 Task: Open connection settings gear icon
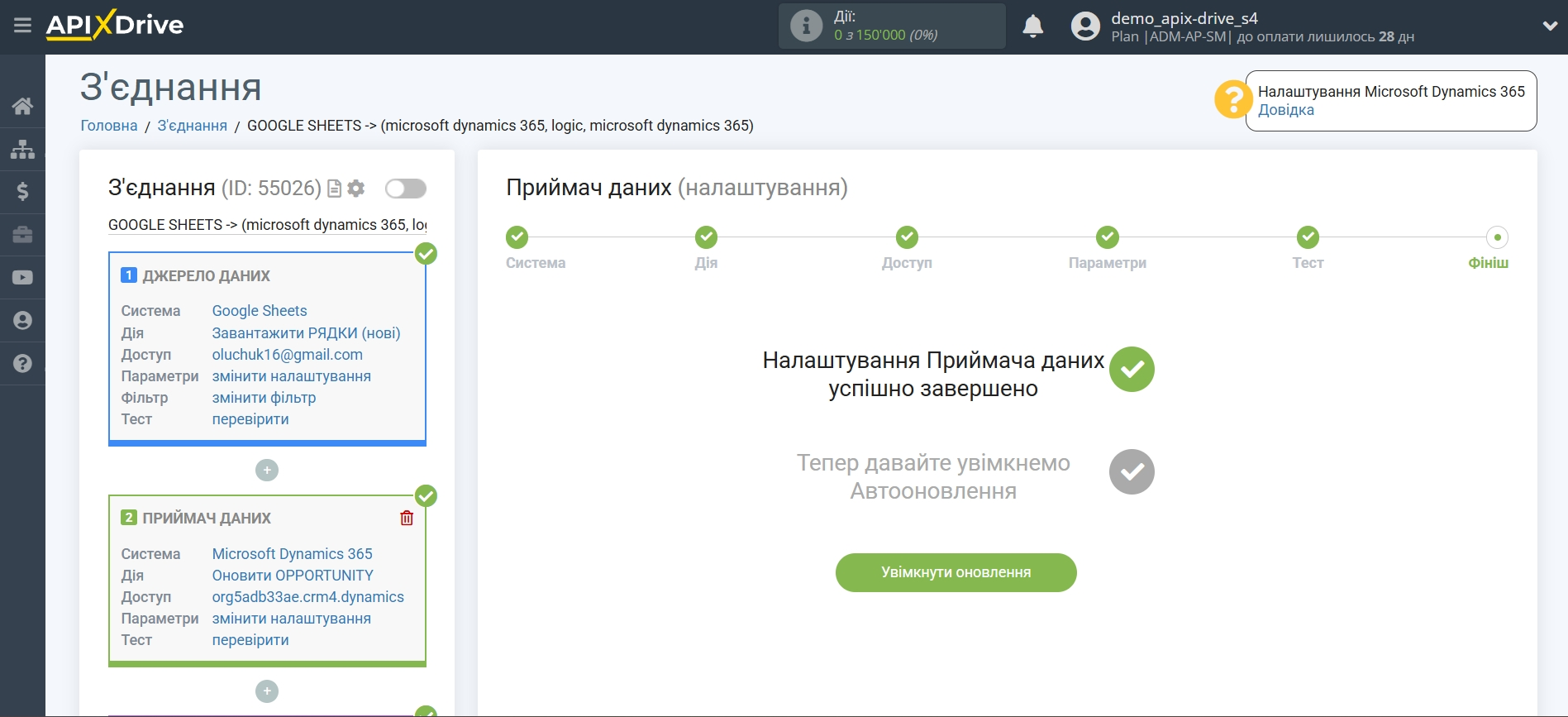tap(356, 189)
